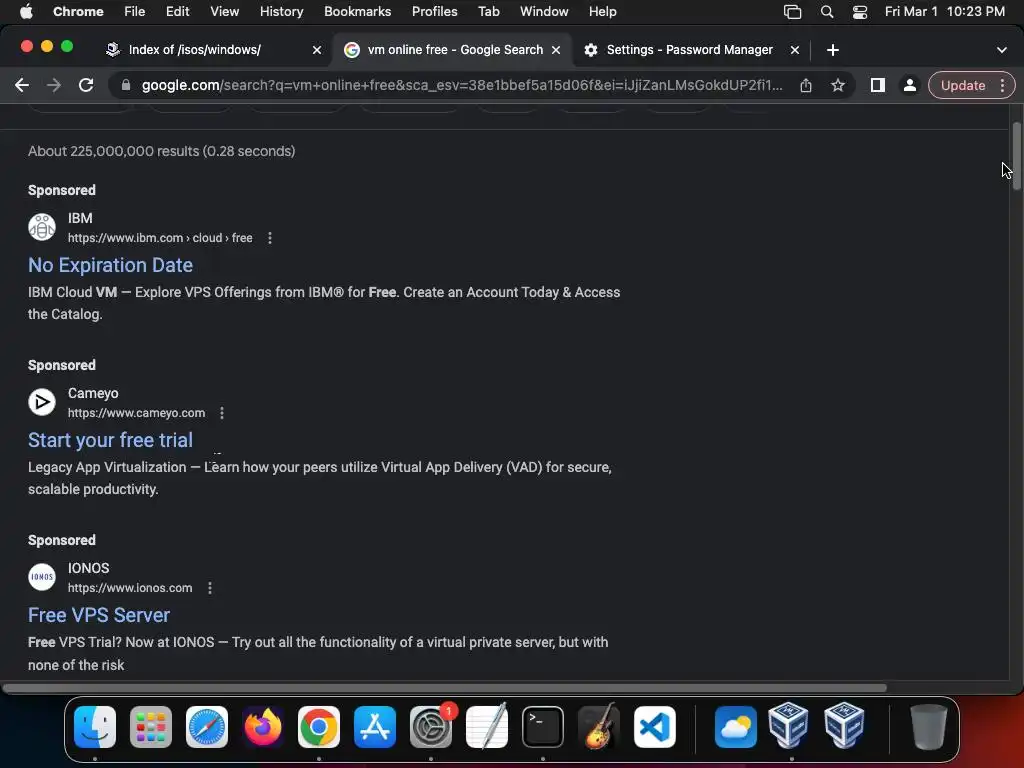Screen dimensions: 1024x768
Task: Open 'Start your free trial' Cameyo link
Action: point(110,440)
